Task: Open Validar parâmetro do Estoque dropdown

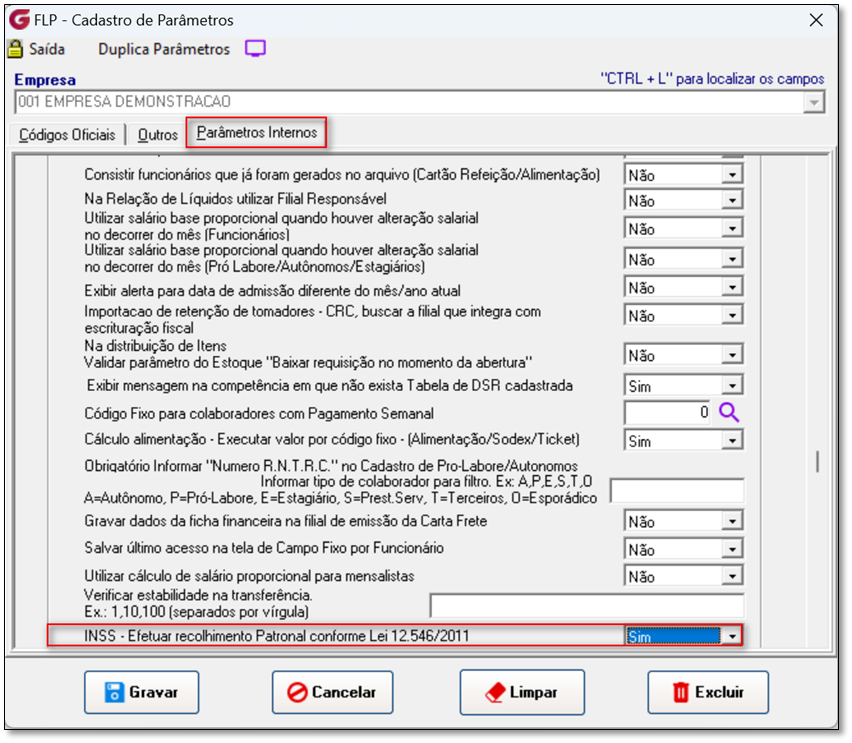Action: pyautogui.click(x=732, y=355)
